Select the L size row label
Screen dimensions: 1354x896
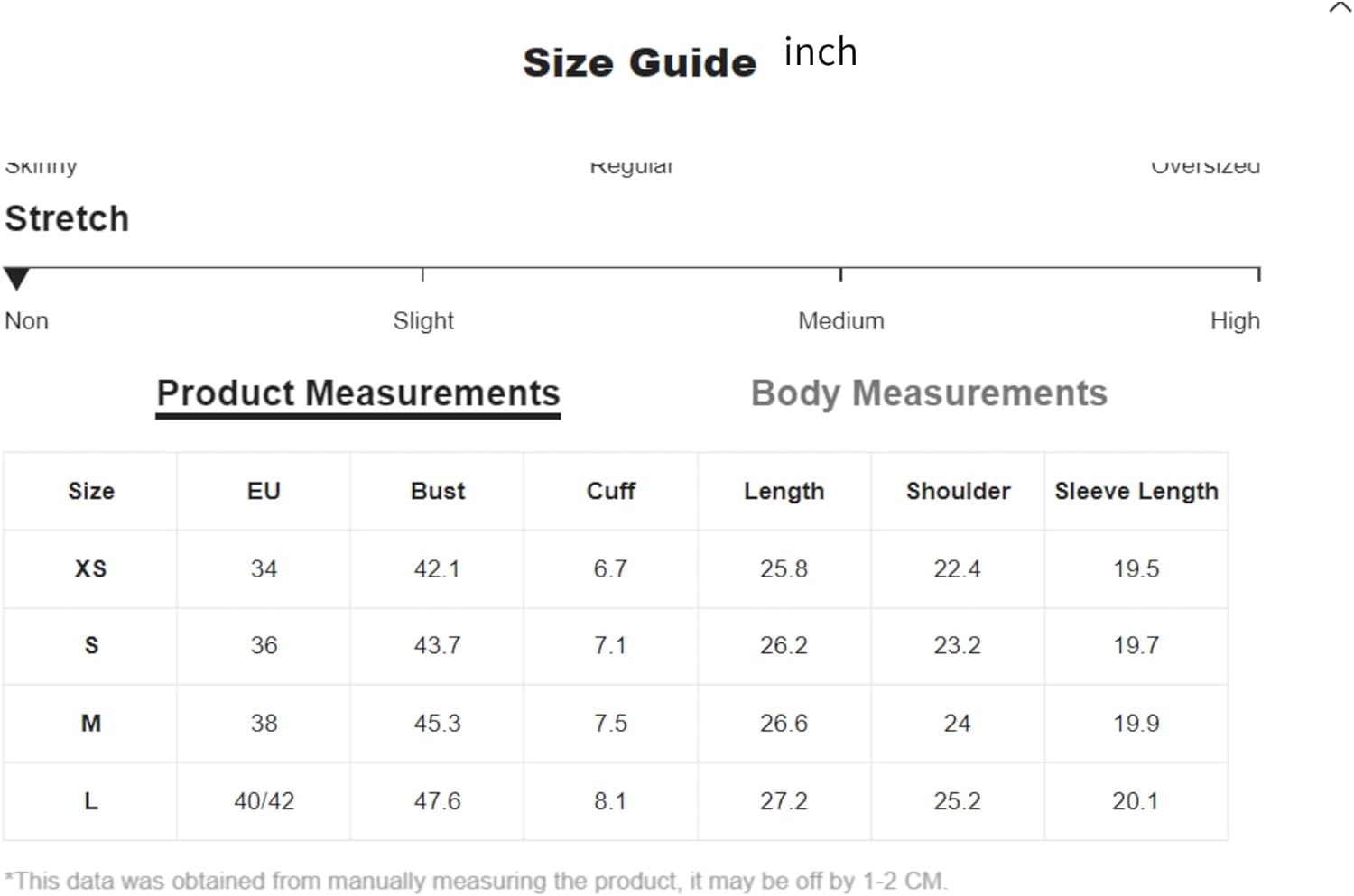(x=90, y=801)
